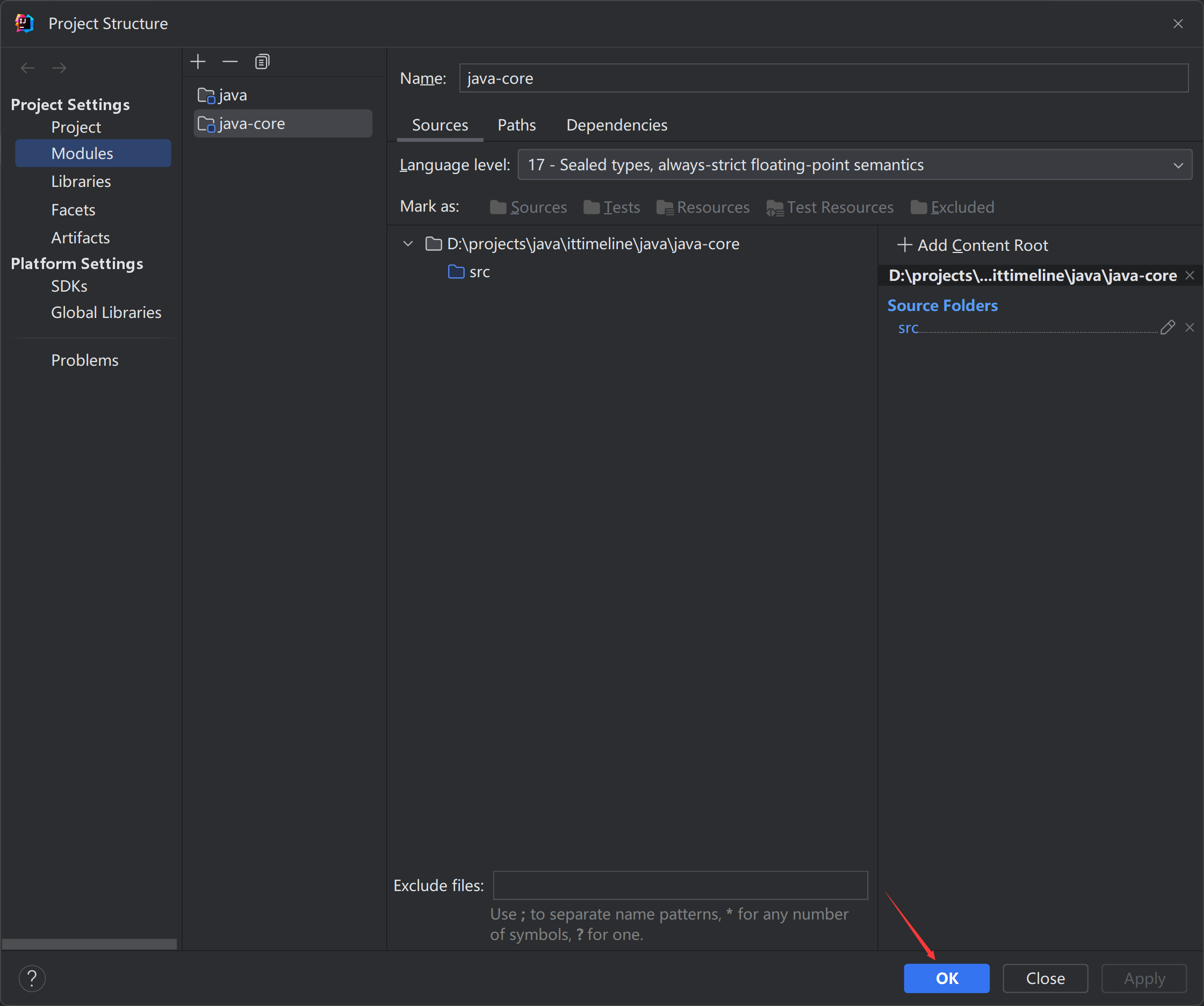Open Facets settings page
Screen dimensions: 1204x1006
tap(73, 210)
